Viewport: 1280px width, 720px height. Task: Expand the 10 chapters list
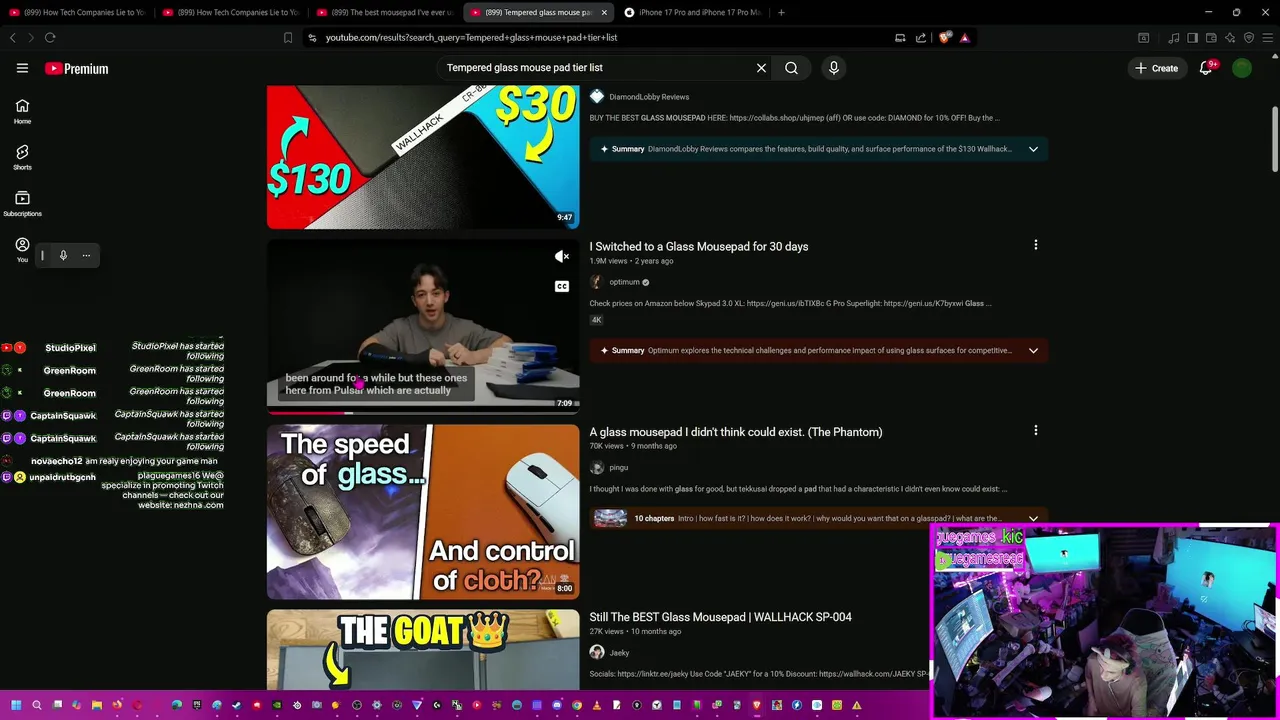click(1033, 518)
